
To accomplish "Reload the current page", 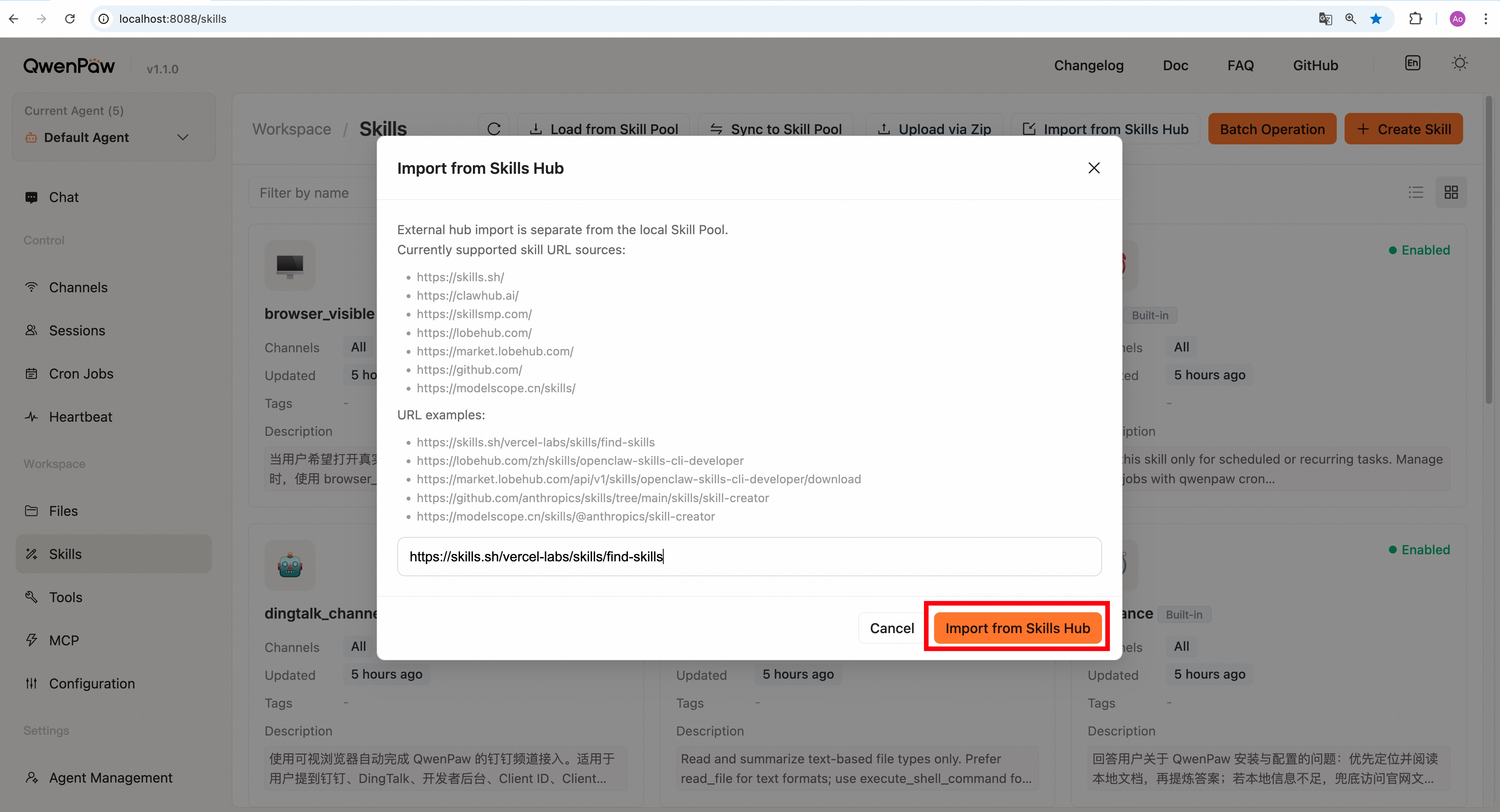I will (70, 18).
